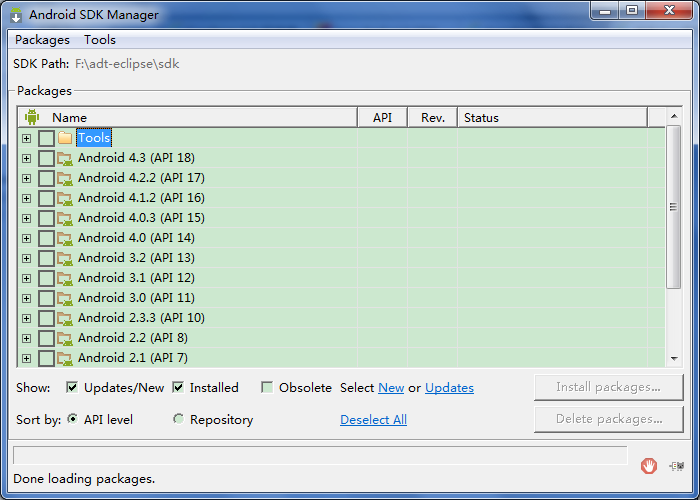Check the Android 4.3 (API 18) checkbox

[x=46, y=158]
